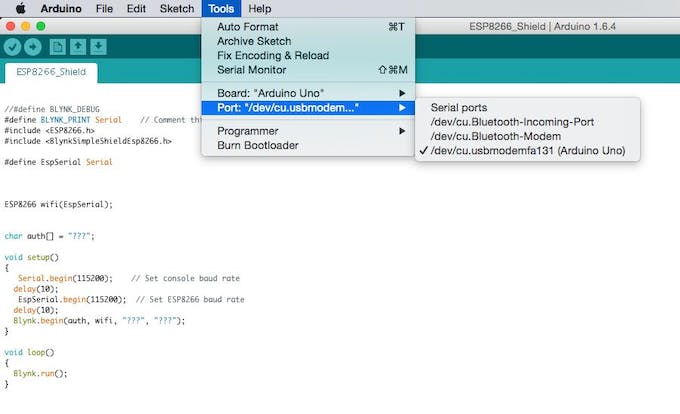
Task: Select Auto Format in Tools menu
Action: pos(308,27)
